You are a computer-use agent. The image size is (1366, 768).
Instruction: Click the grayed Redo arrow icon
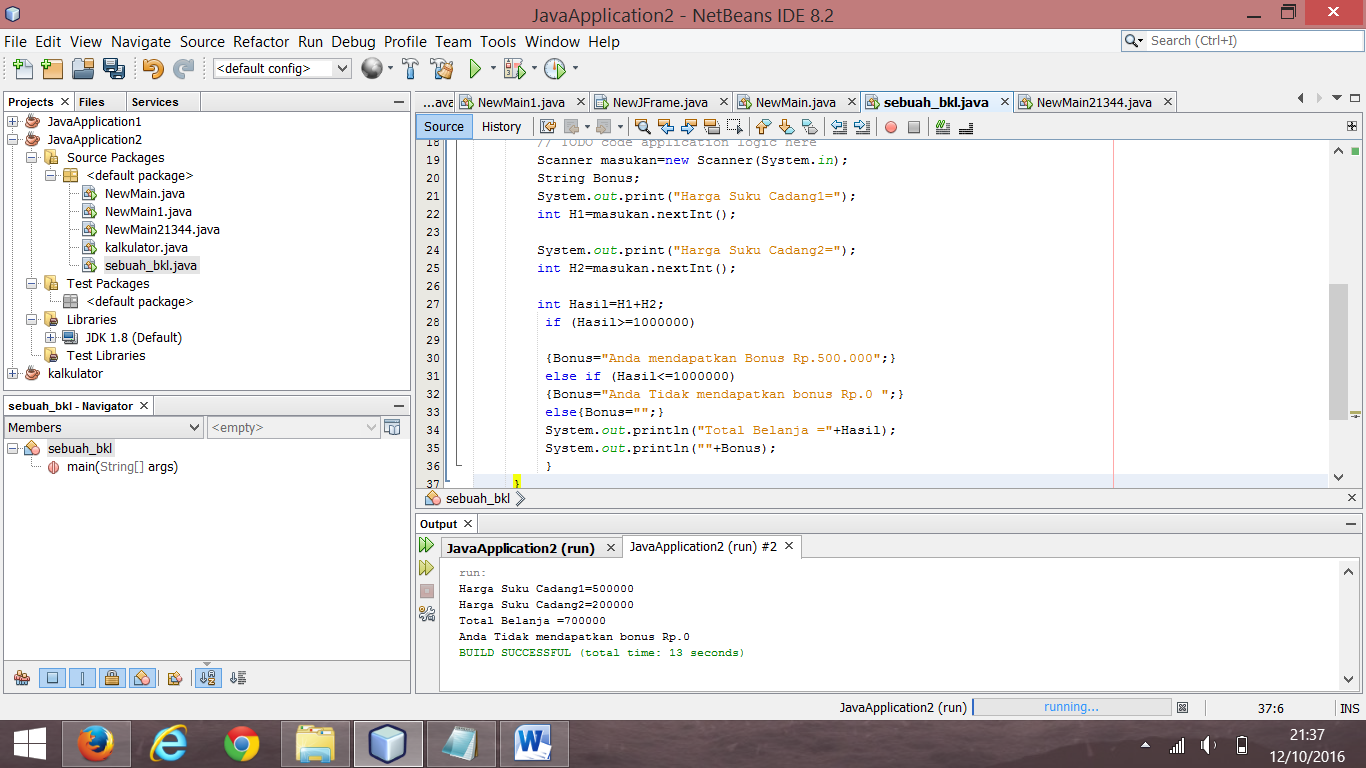pos(183,69)
